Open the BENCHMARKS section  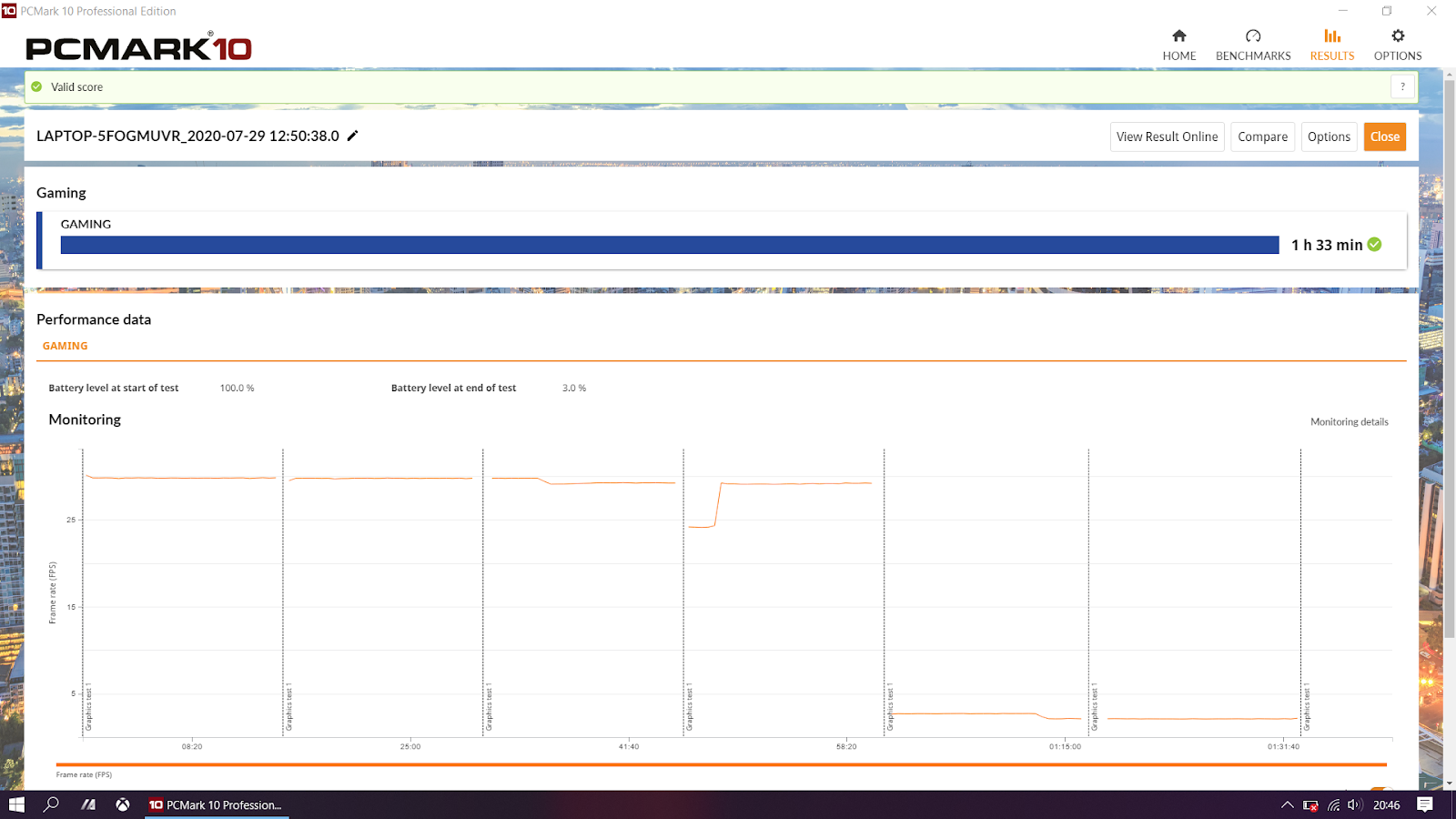[x=1253, y=45]
